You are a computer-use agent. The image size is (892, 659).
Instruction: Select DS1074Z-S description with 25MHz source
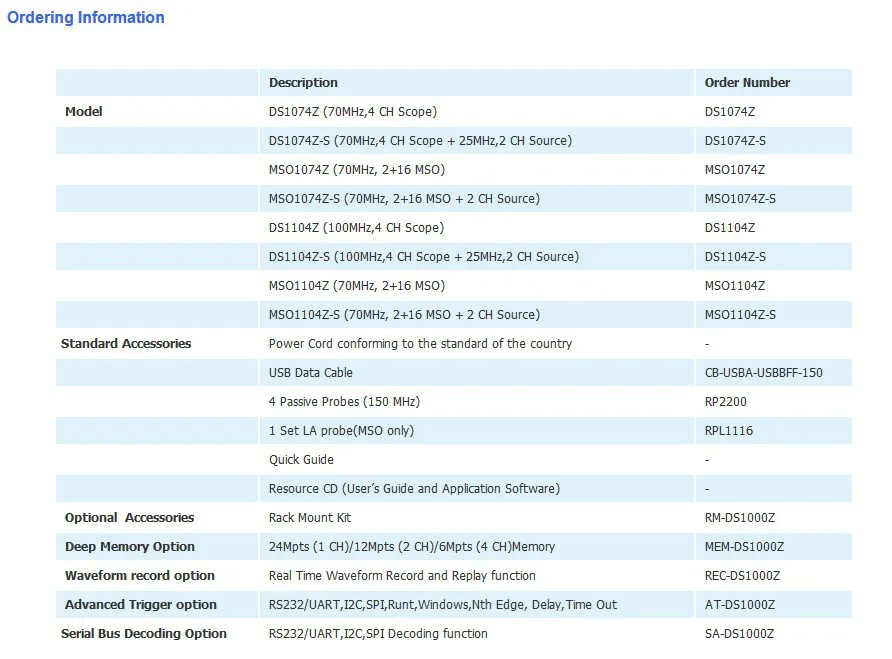[x=420, y=141]
